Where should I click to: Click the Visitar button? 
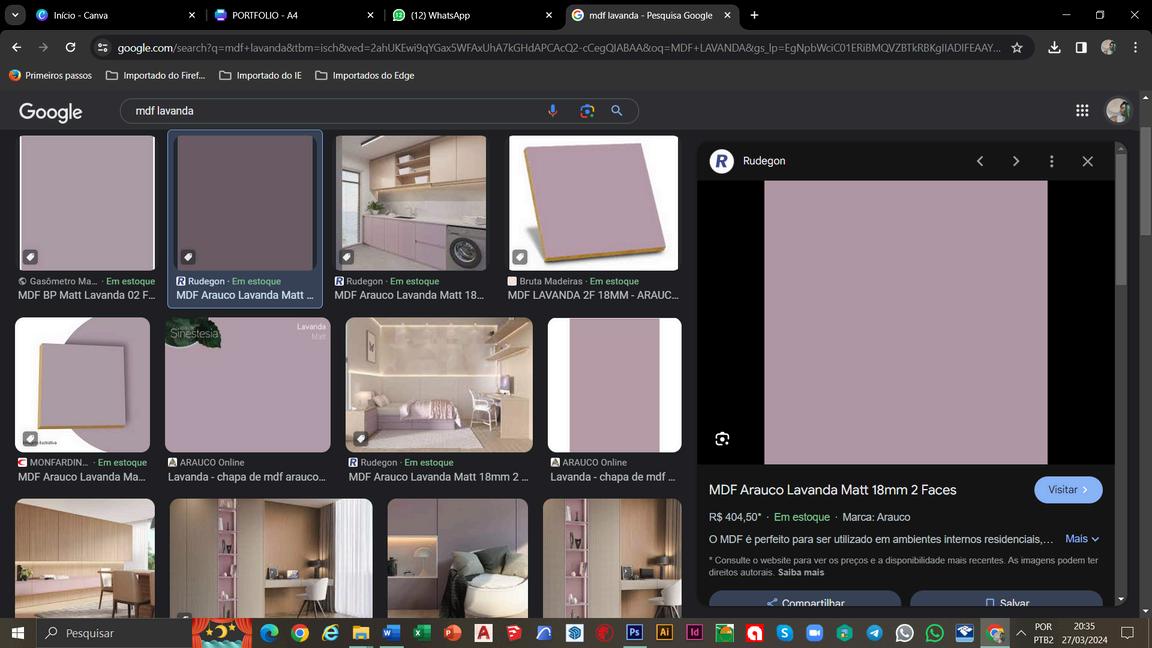click(1068, 490)
